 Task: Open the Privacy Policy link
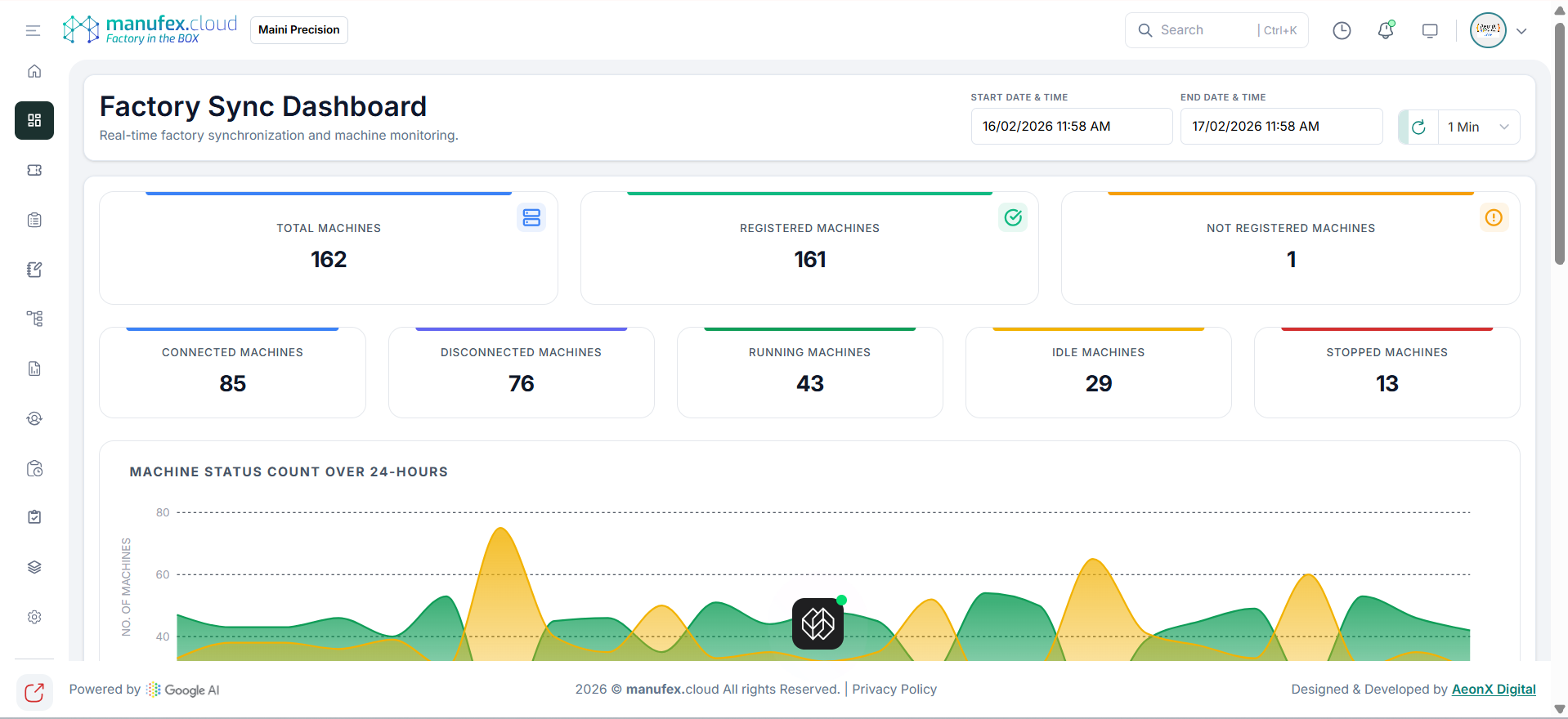tap(894, 689)
